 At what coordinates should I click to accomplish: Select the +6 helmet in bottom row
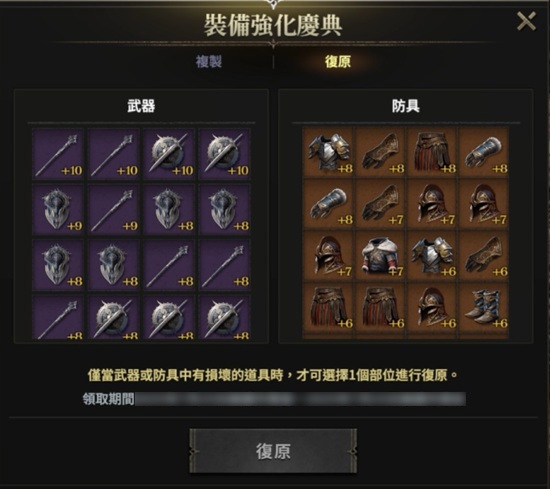click(x=432, y=307)
